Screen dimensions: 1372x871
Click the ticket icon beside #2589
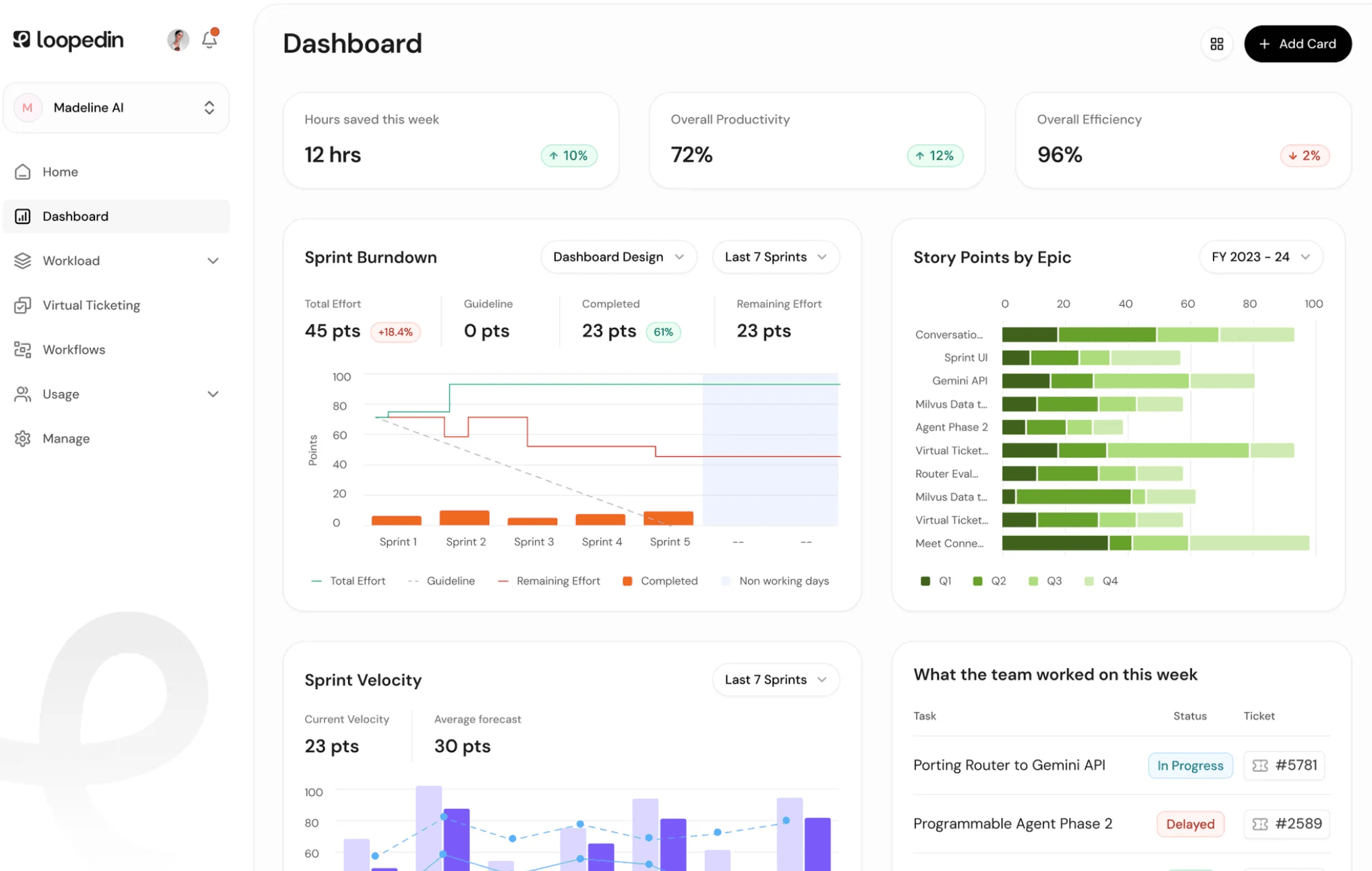[1260, 824]
